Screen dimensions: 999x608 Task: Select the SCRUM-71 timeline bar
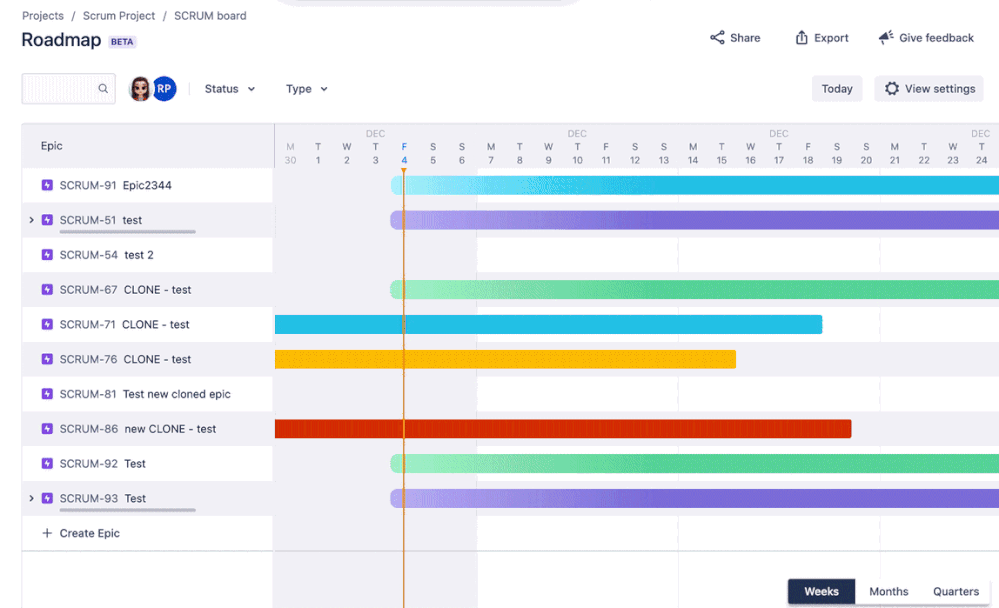(548, 324)
